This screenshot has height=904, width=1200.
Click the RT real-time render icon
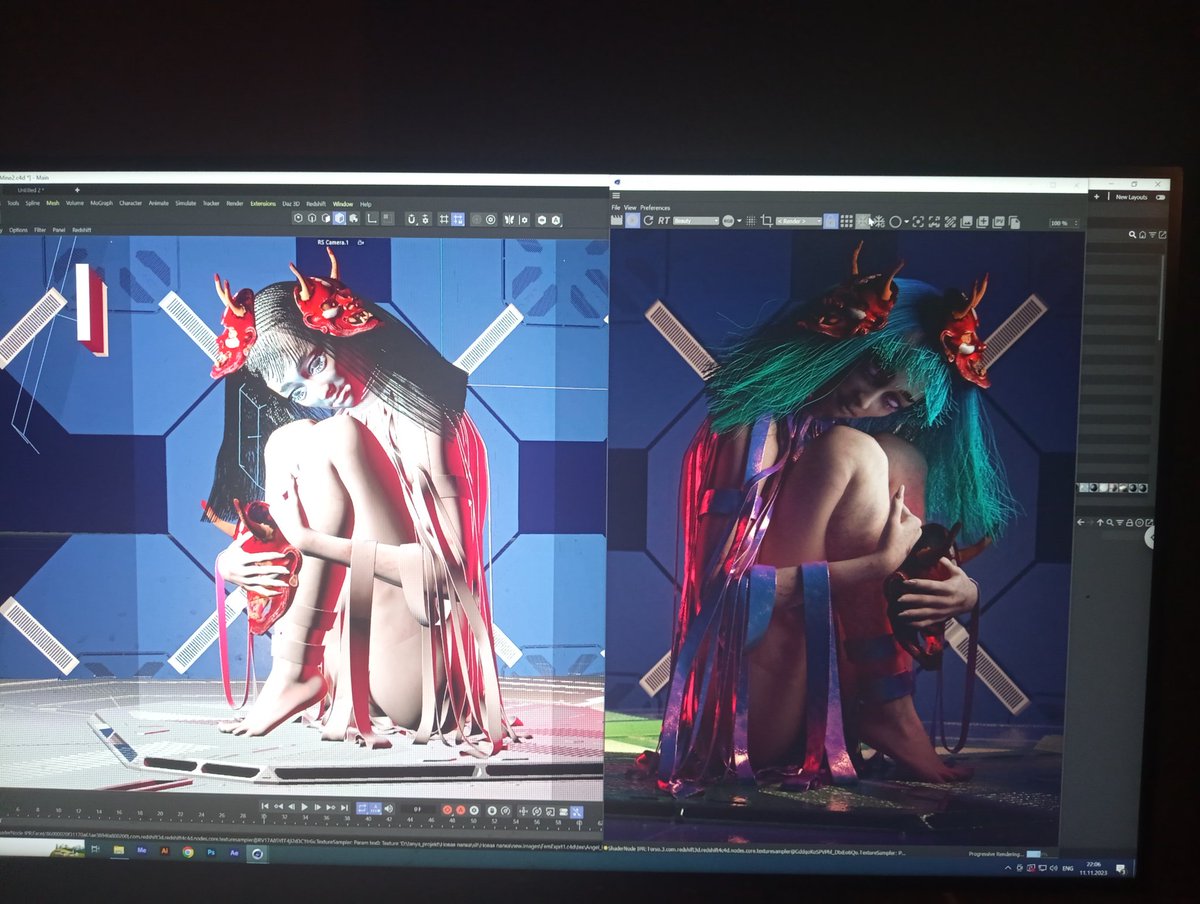coord(663,221)
